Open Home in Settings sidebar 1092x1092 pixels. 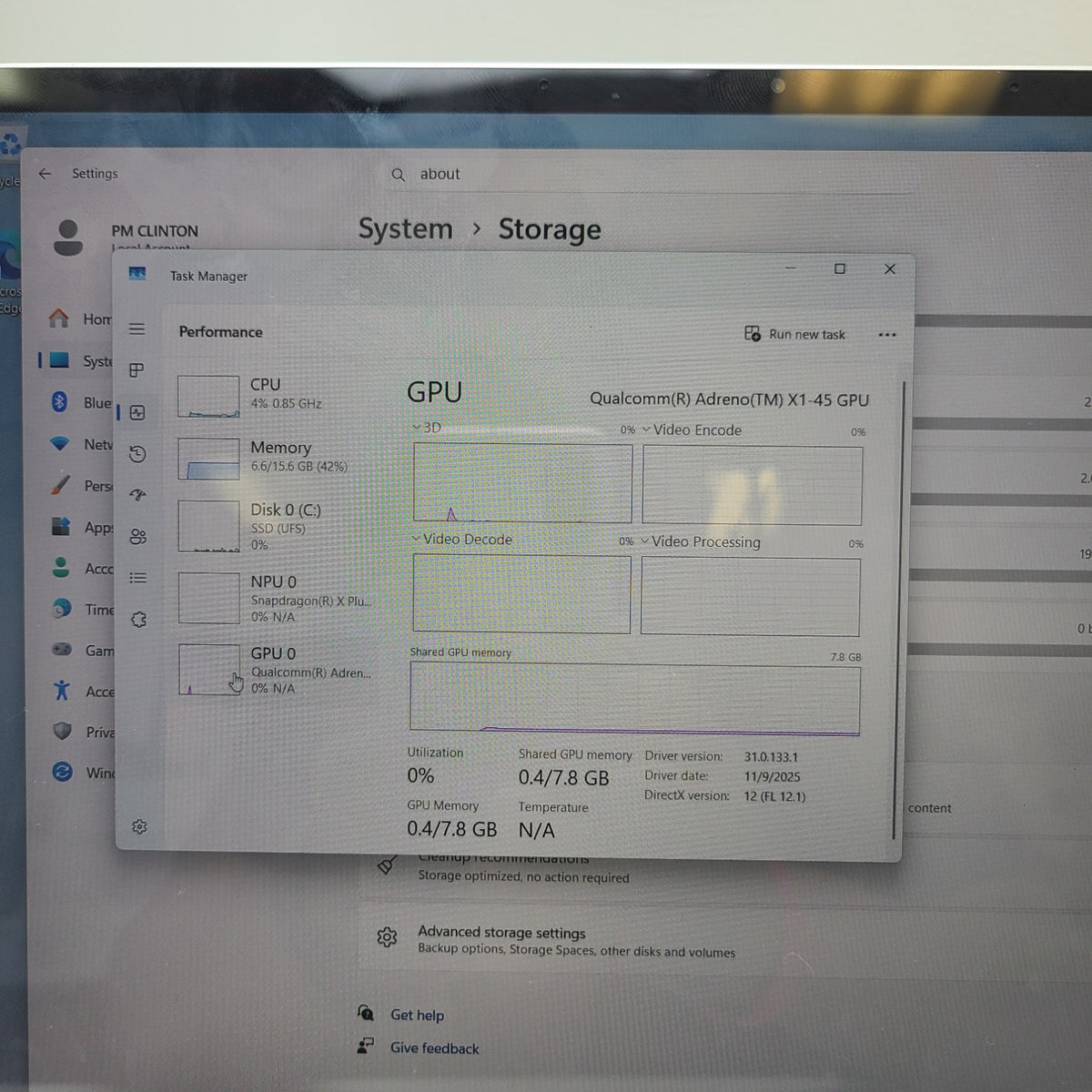80,318
